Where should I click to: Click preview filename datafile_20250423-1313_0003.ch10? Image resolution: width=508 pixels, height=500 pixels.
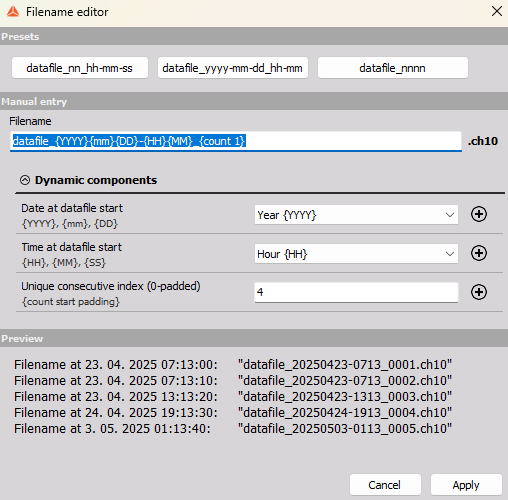tap(345, 396)
